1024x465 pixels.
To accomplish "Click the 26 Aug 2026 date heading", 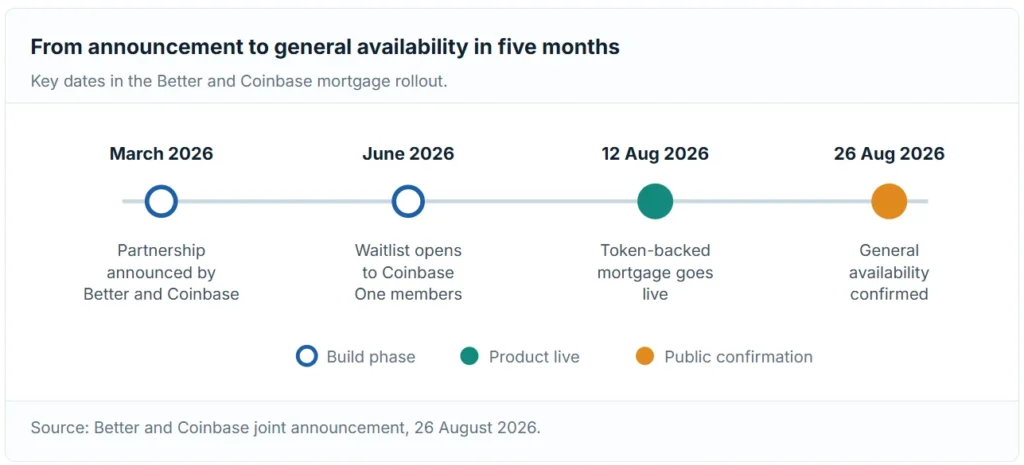I will pyautogui.click(x=889, y=154).
